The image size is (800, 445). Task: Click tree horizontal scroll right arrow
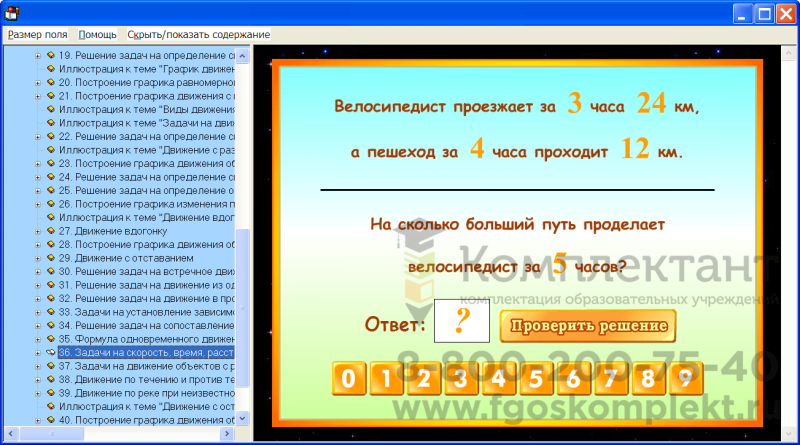pos(228,434)
